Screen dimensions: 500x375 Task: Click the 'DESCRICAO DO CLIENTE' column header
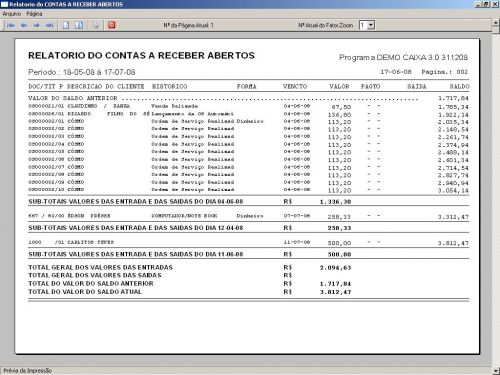click(106, 87)
